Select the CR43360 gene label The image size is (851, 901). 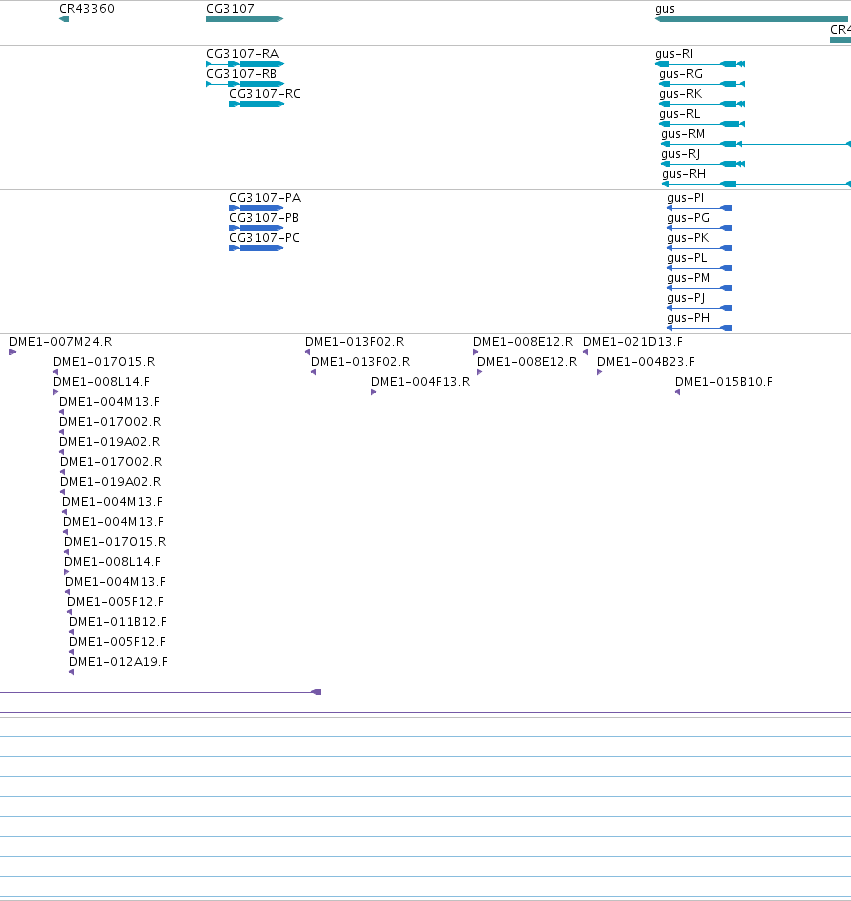(87, 9)
